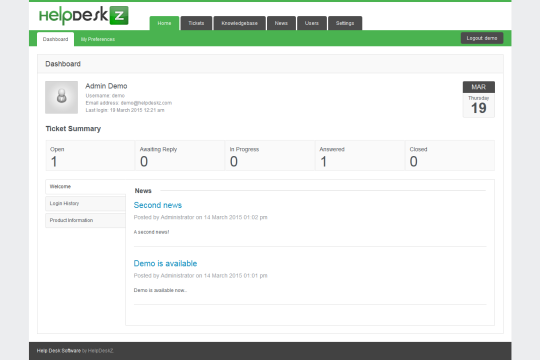Click the News section heading

click(x=143, y=191)
